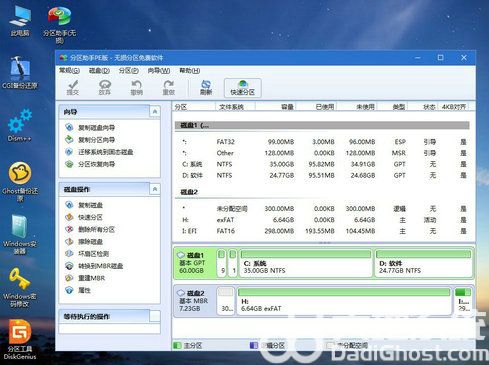The image size is (489, 365).
Task: Select the unallocated block on 磁盘2
Action: 226,301
